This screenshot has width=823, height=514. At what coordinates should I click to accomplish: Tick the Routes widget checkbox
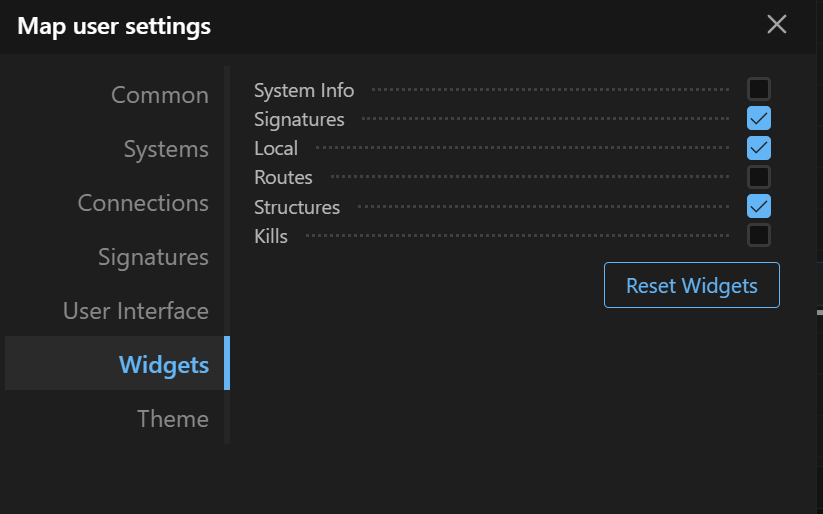point(759,177)
